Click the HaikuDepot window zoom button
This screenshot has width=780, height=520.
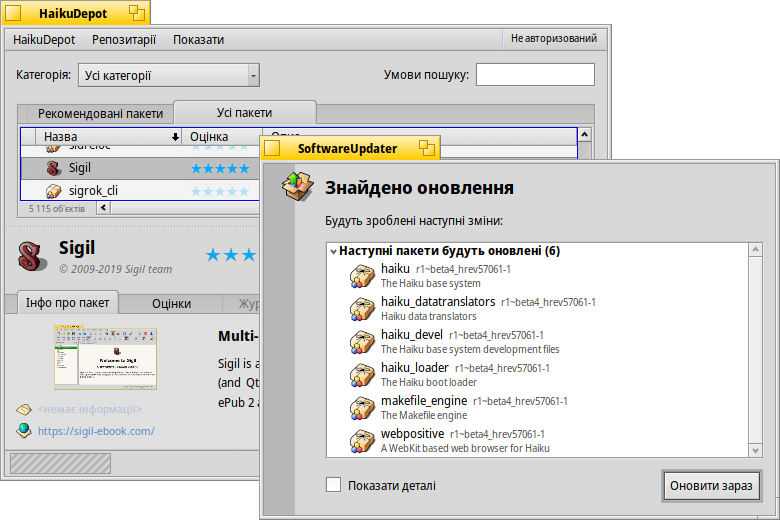tap(136, 13)
